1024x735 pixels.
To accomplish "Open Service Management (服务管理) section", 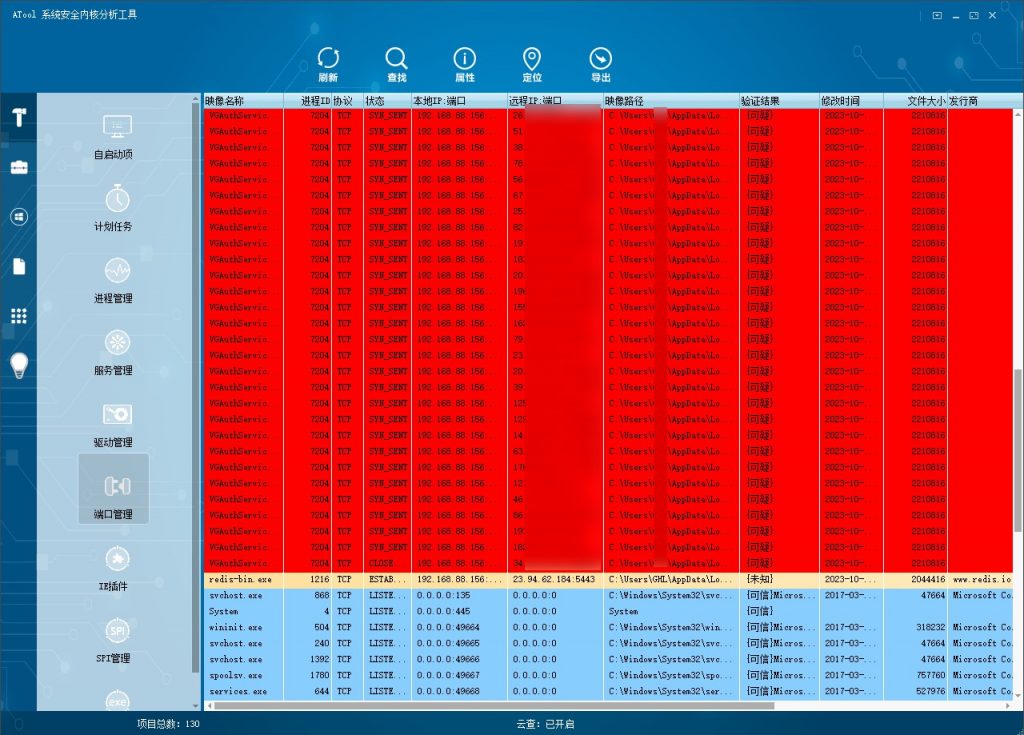I will (x=114, y=352).
